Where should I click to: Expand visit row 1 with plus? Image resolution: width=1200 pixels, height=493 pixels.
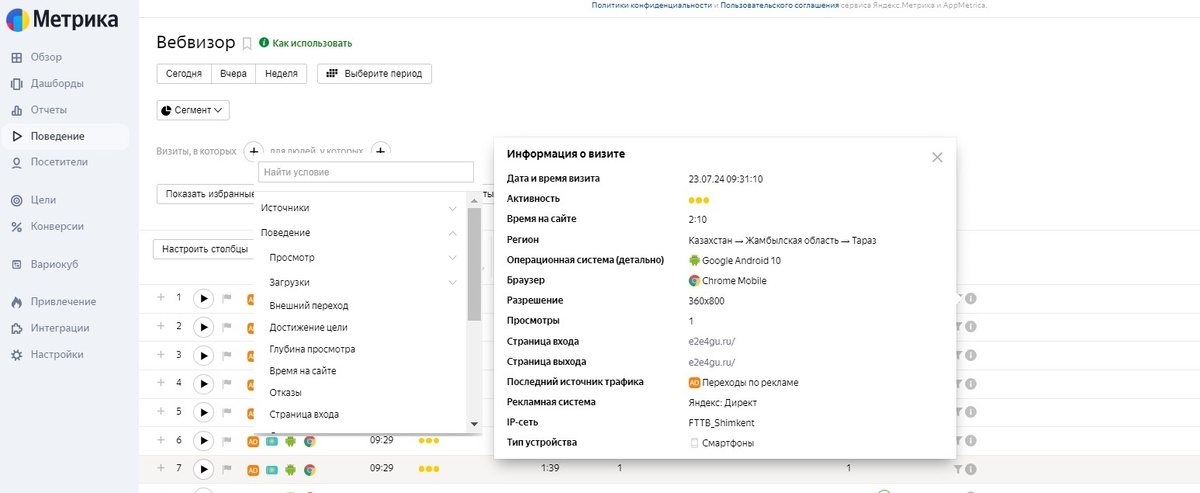click(x=161, y=297)
